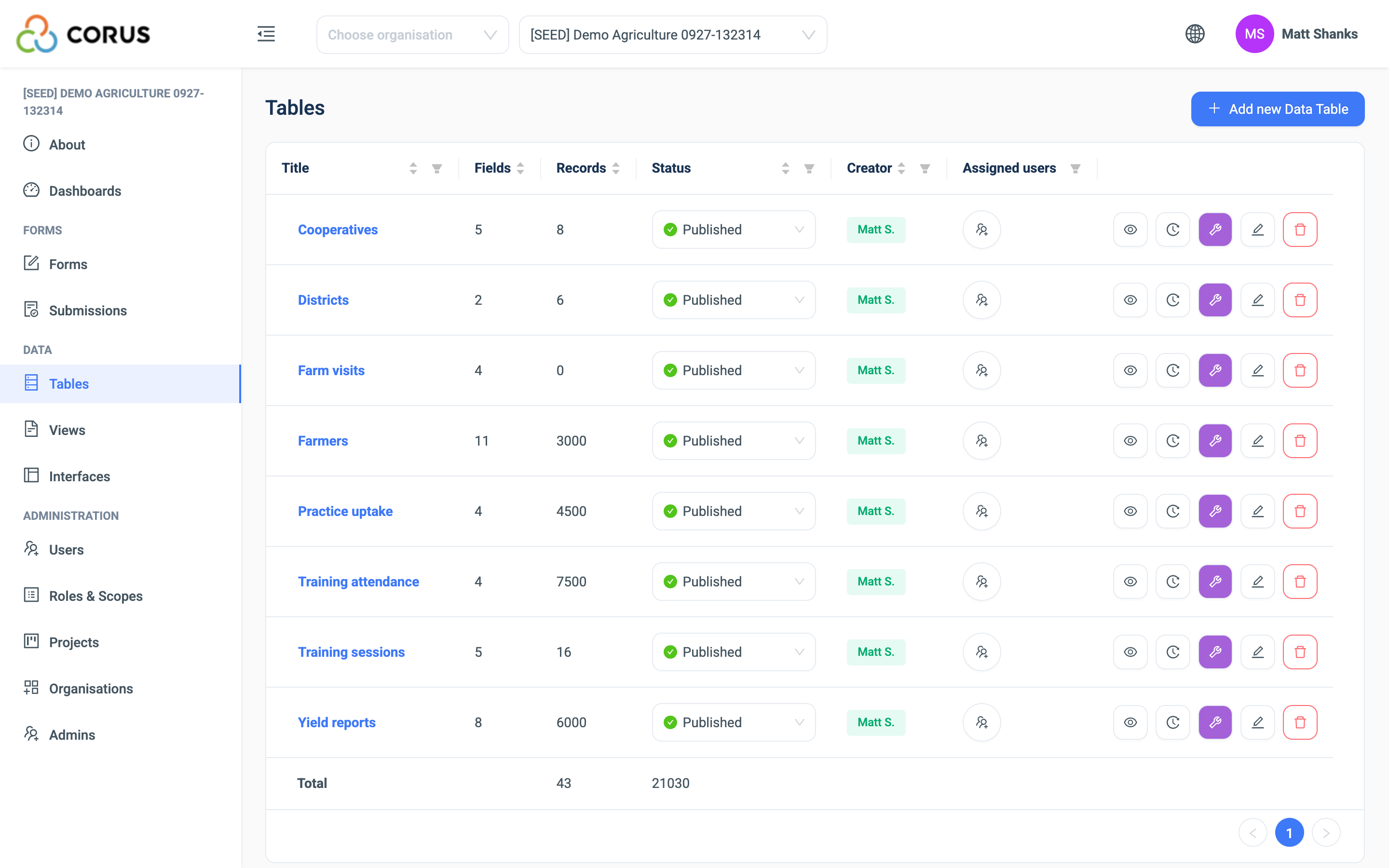1389x868 pixels.
Task: Click the eye icon in Districts row
Action: point(1130,300)
